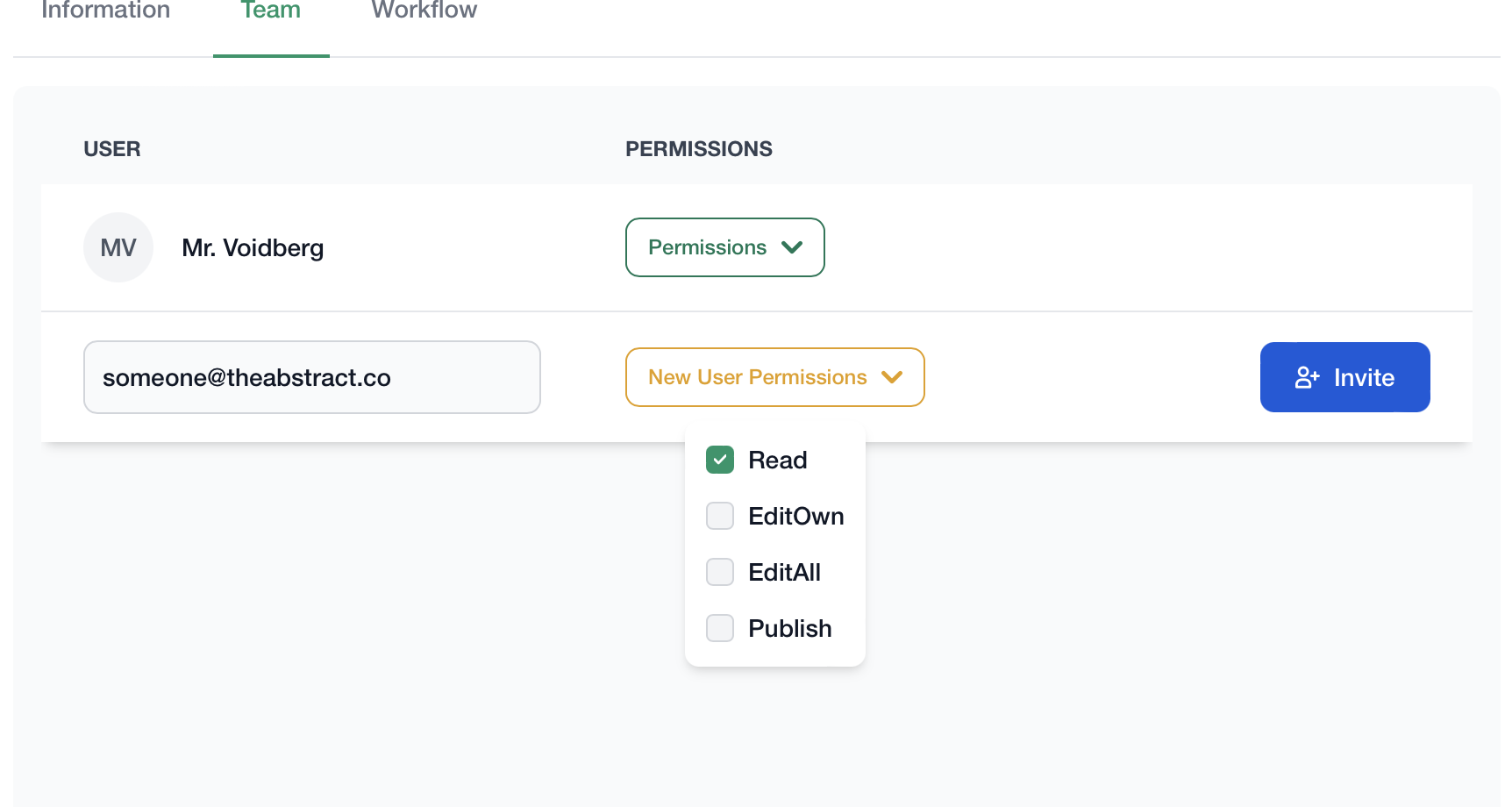Click the Publish option label

point(789,628)
